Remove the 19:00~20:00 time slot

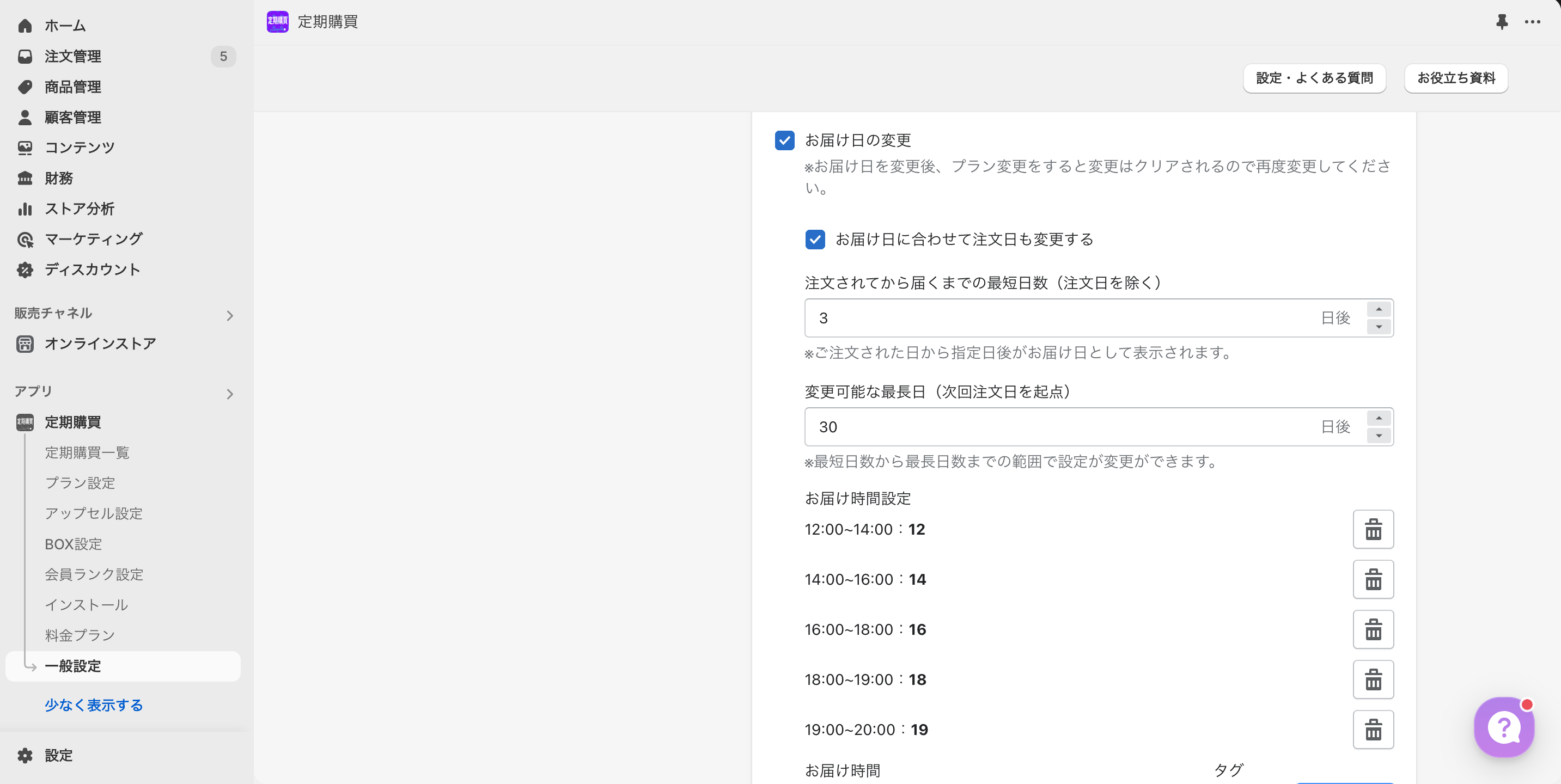click(x=1373, y=730)
